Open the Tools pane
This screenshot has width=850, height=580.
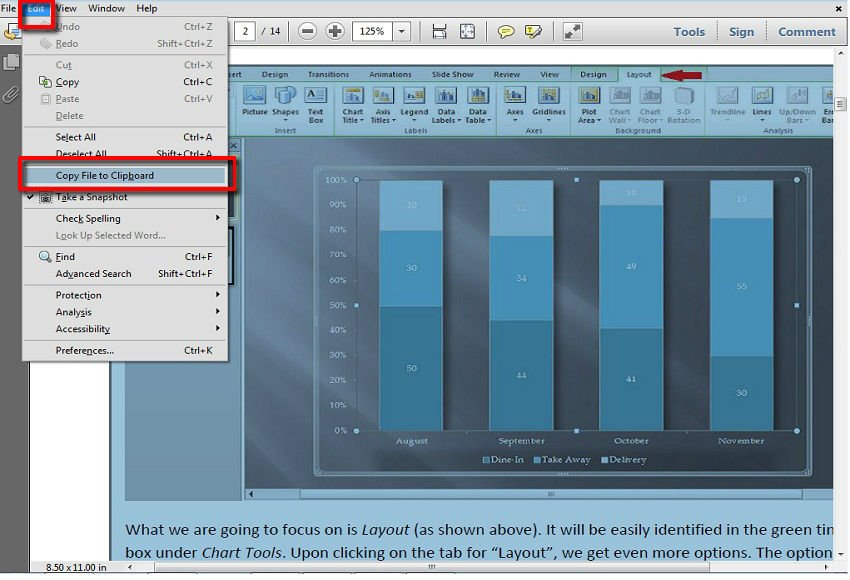point(689,32)
